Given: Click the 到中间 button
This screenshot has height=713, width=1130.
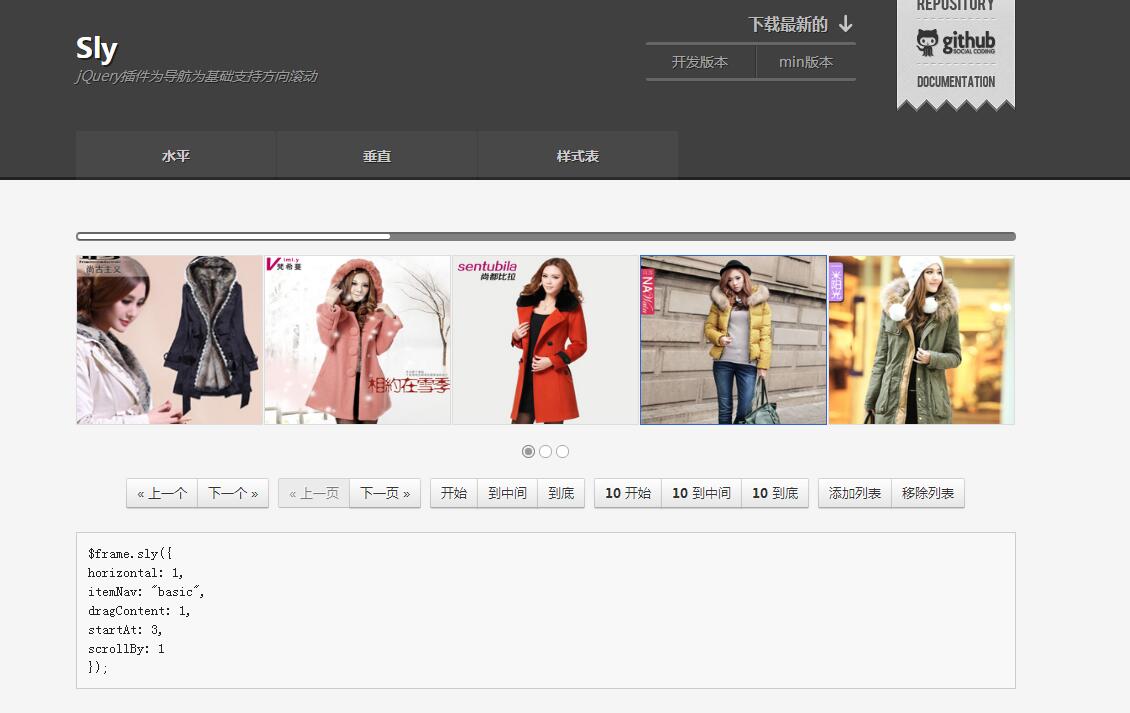Looking at the screenshot, I should [x=507, y=493].
